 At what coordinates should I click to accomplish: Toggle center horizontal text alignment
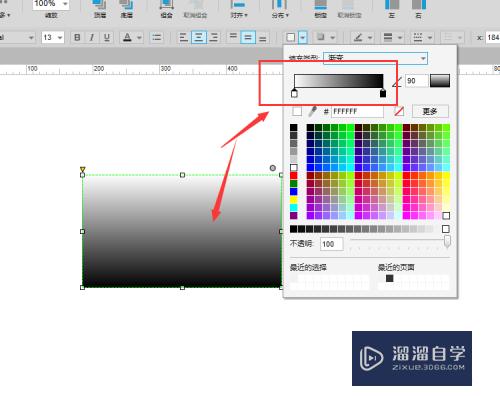[199, 37]
